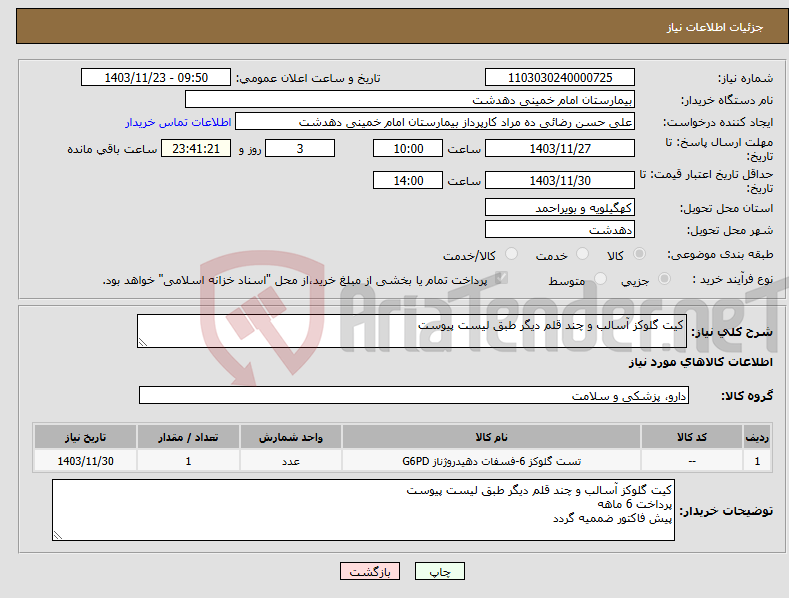Image resolution: width=789 pixels, height=598 pixels.
Task: Click the ساعت باقی مانده label
Action: 112,150
